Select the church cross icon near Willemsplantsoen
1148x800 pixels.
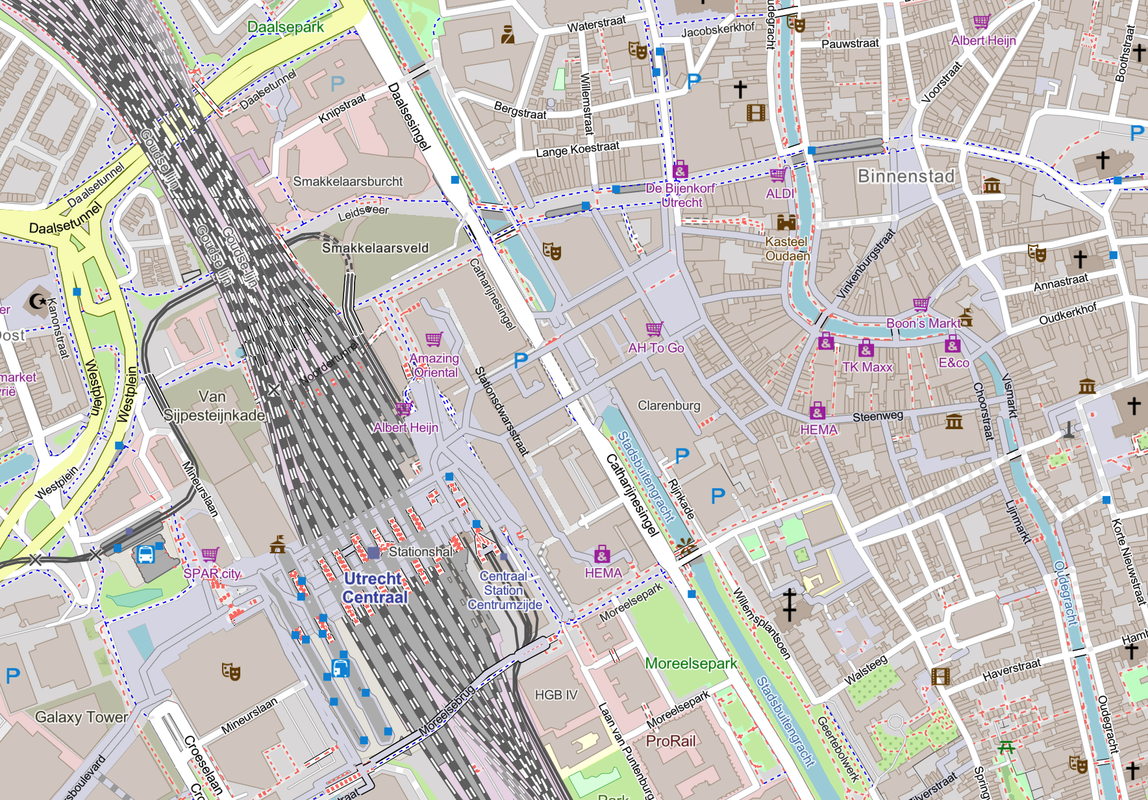[789, 605]
